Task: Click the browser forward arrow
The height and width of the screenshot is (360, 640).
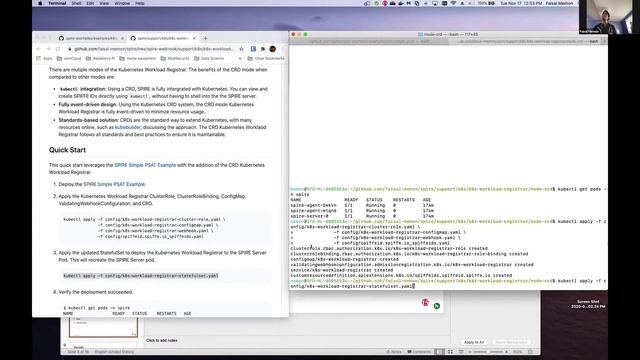Action: (x=48, y=49)
